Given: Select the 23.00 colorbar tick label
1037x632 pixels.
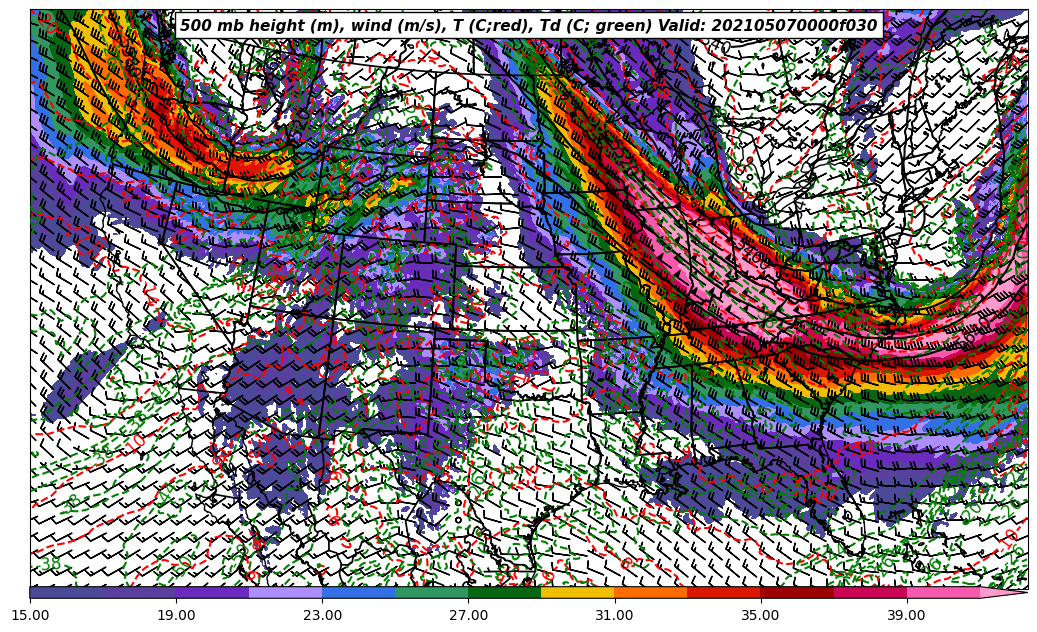Looking at the screenshot, I should click(x=323, y=615).
